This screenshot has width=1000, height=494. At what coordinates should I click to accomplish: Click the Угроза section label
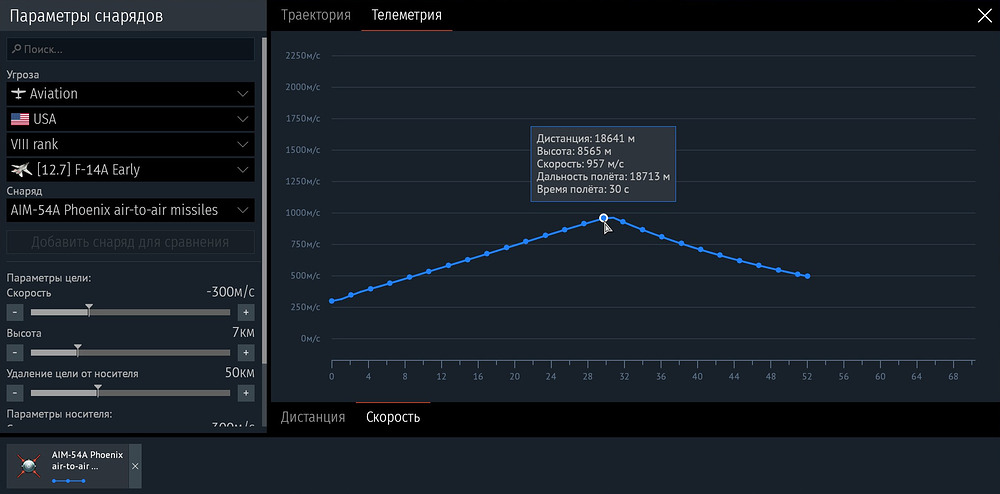pos(22,75)
